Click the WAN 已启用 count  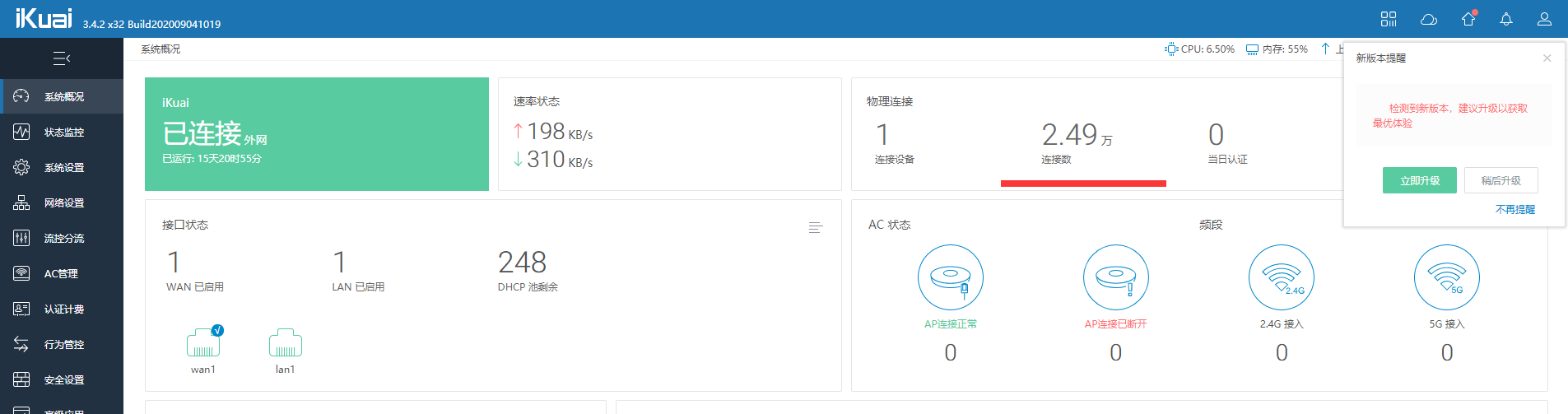pos(174,263)
